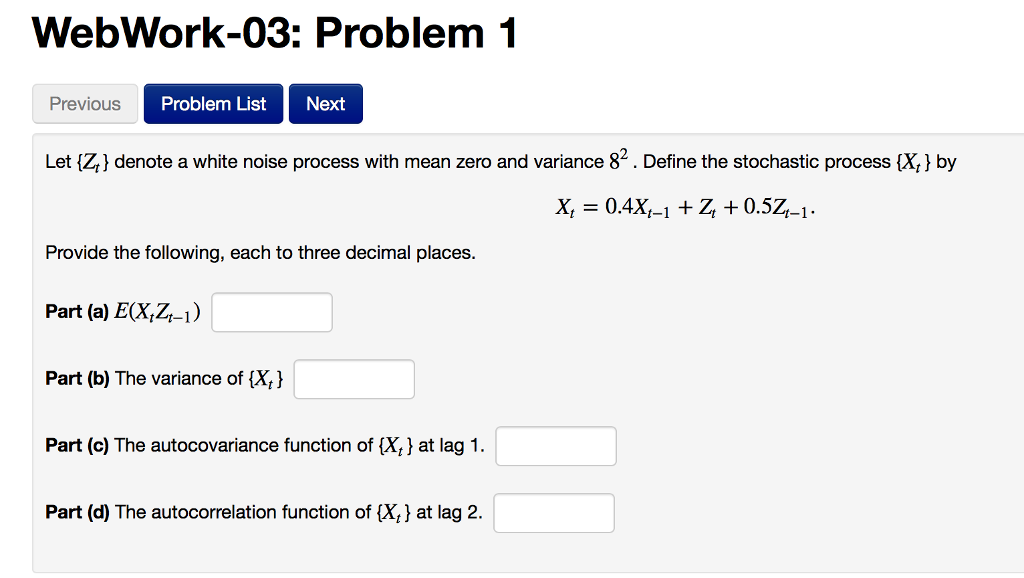1024x578 pixels.
Task: Click the three decimal places instruction text
Action: [260, 253]
